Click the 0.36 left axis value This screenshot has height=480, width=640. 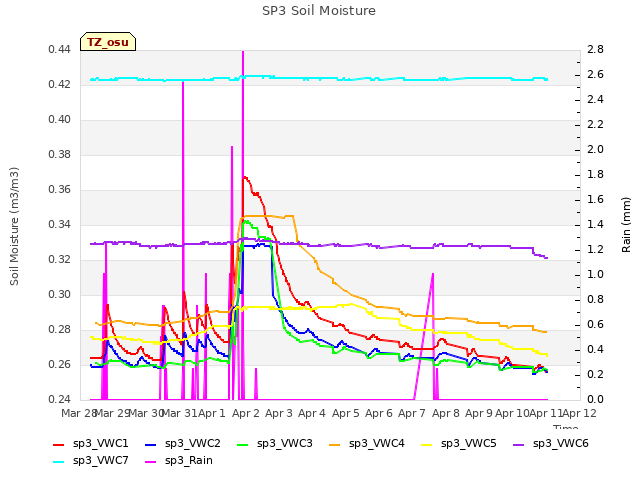pos(60,190)
